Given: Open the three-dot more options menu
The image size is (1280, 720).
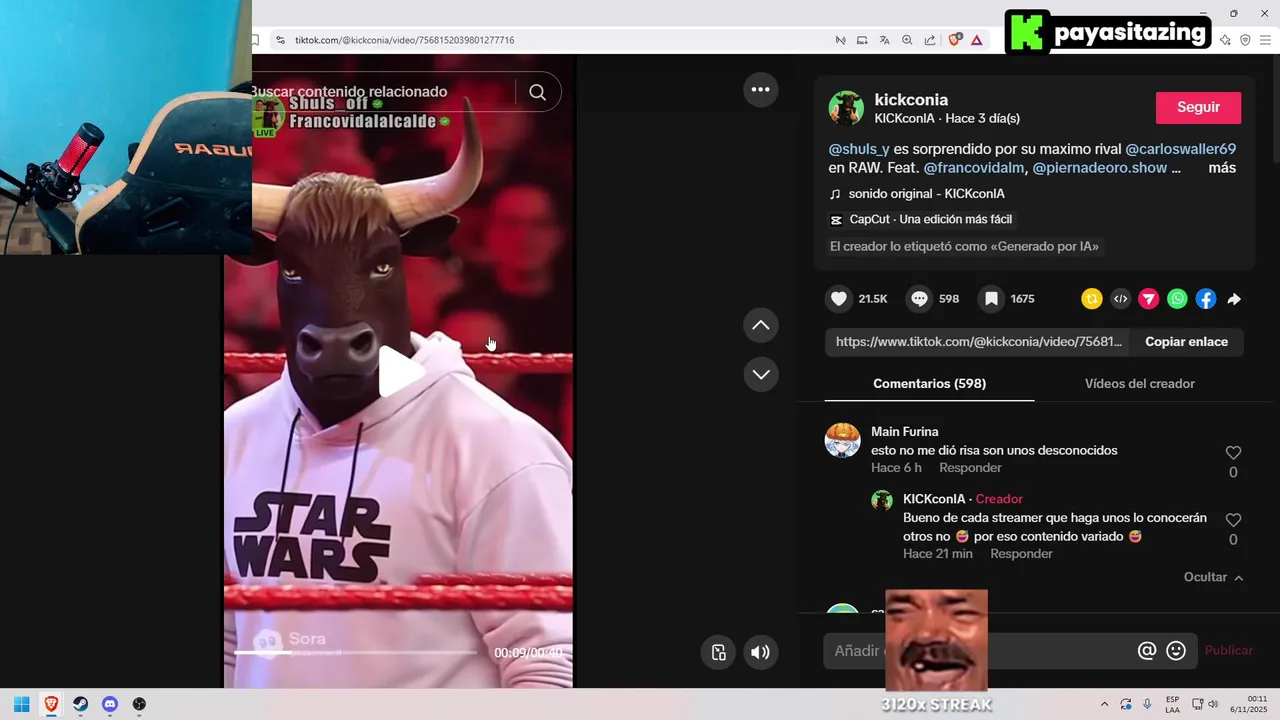Looking at the screenshot, I should tap(761, 89).
